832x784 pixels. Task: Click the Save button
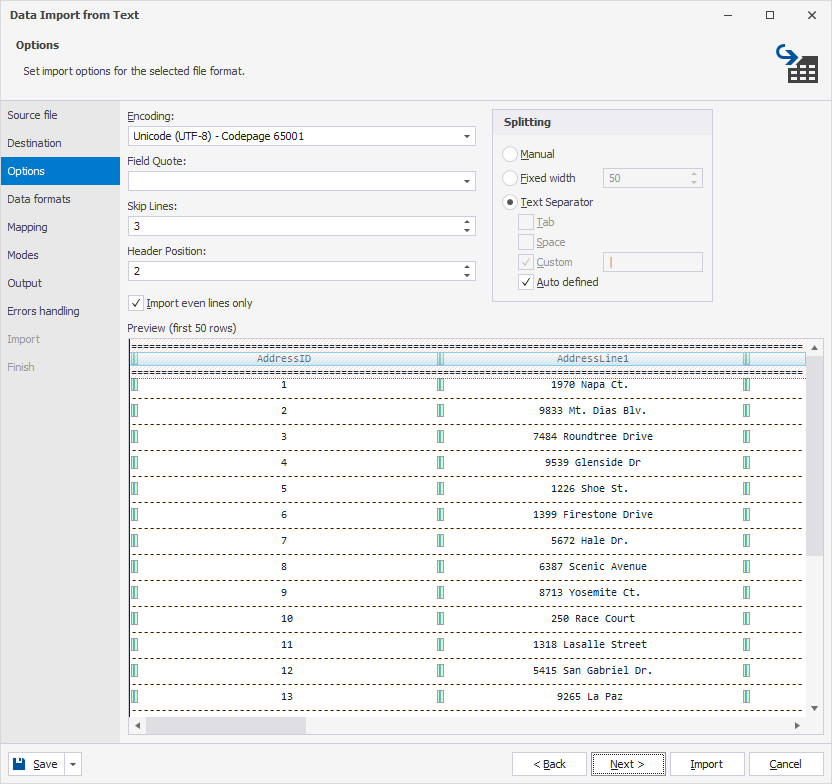(37, 764)
